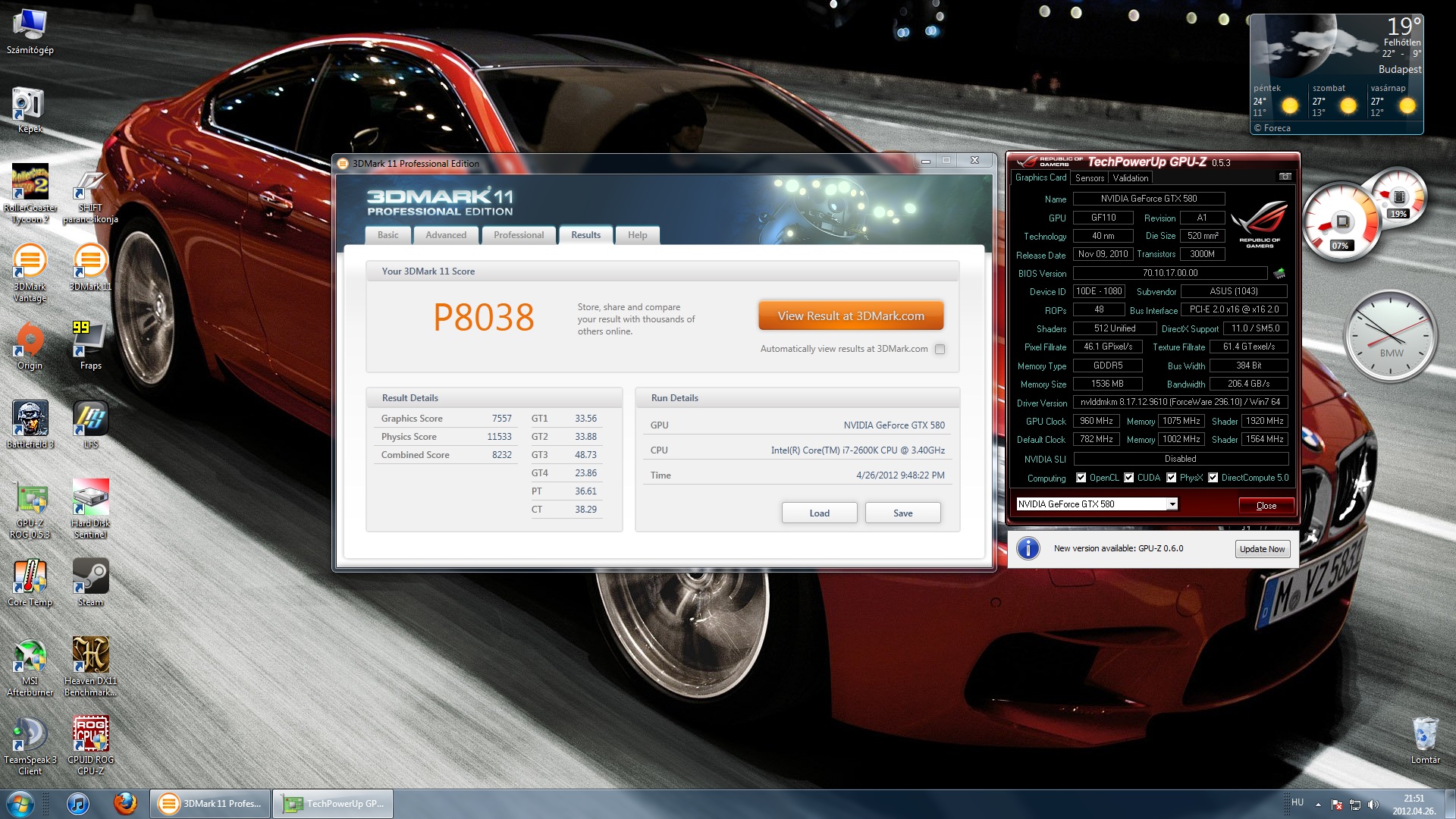
Task: Click the Physics Score value 11533
Action: (499, 437)
